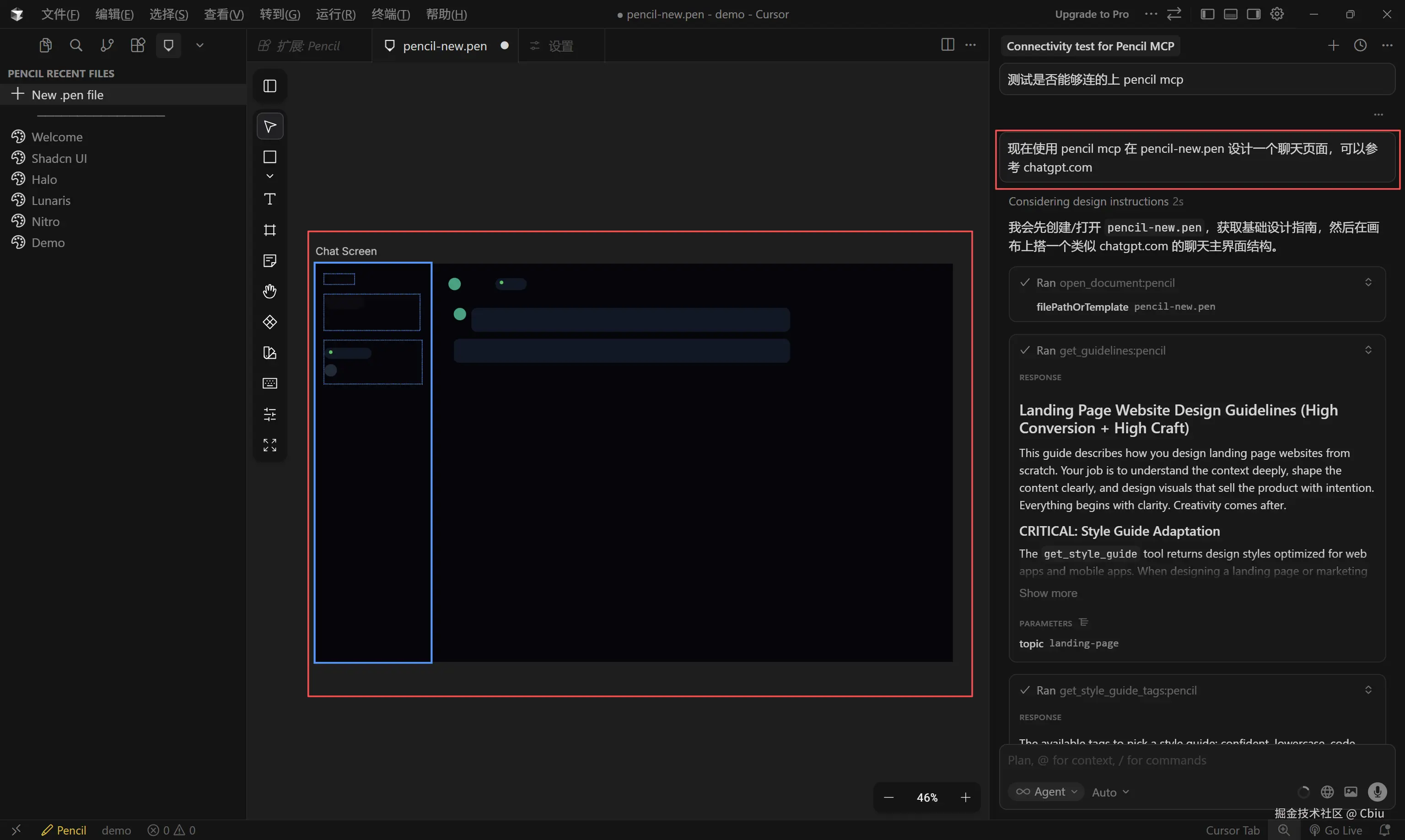Select the Text tool in Pencil toolbar
The image size is (1405, 840).
pyautogui.click(x=270, y=199)
